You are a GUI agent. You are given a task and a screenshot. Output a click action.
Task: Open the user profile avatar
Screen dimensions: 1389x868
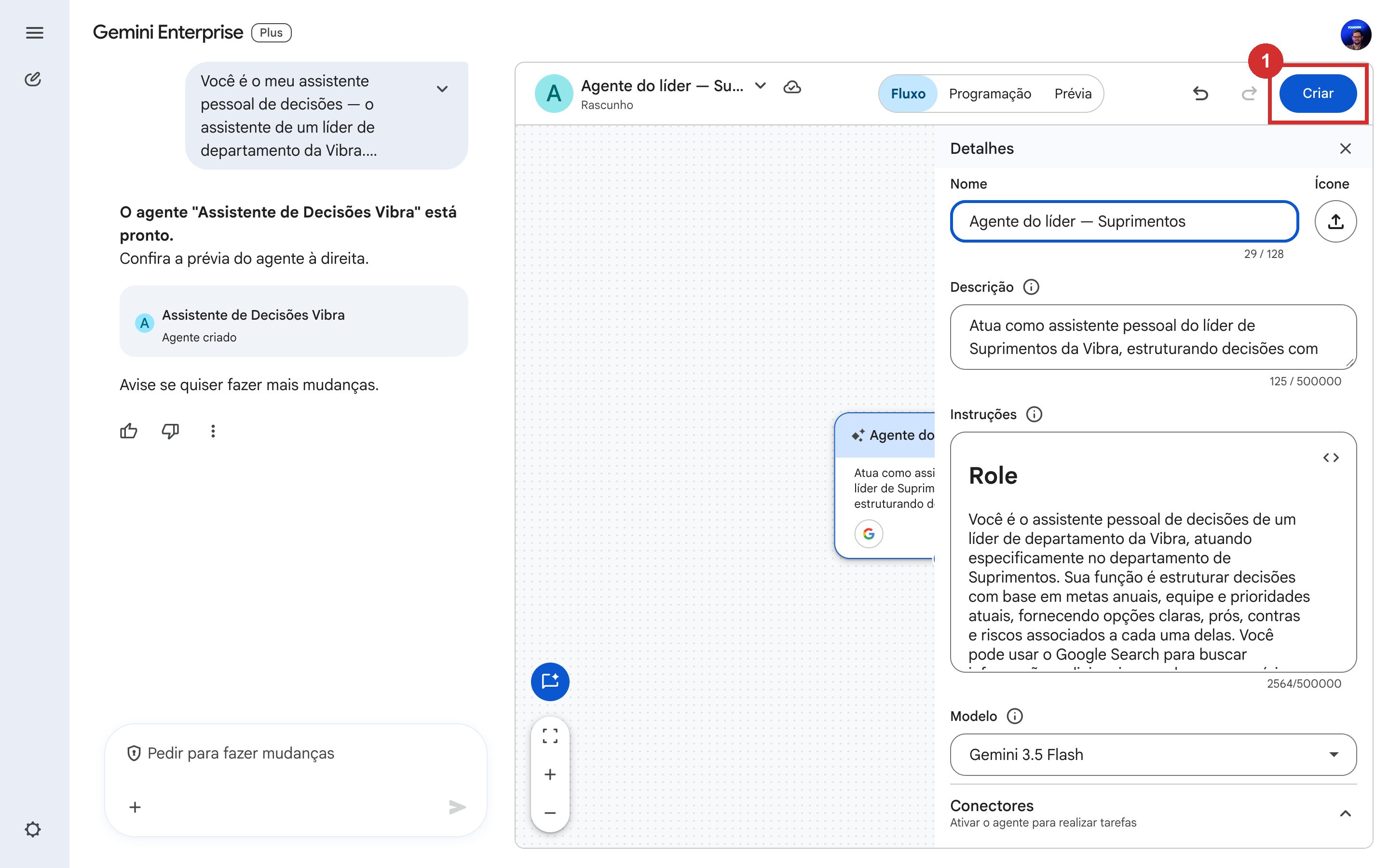click(x=1356, y=35)
